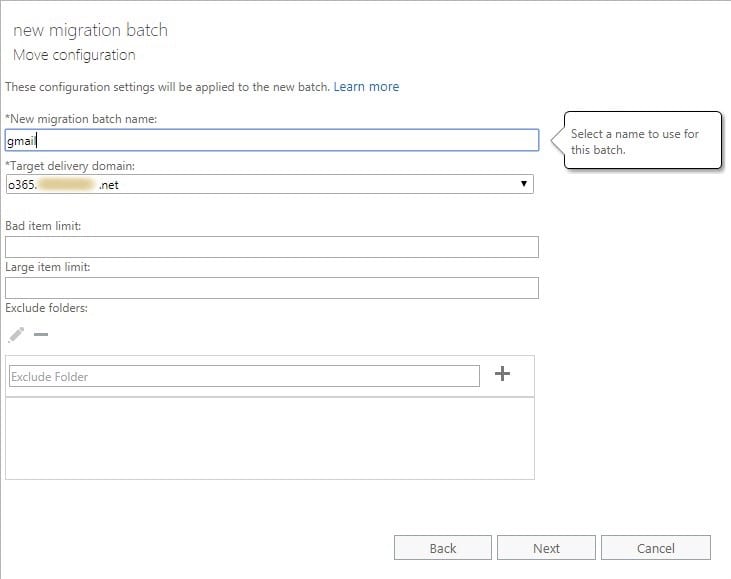Click the 'Move configuration' subtitle
The width and height of the screenshot is (731, 579).
tap(74, 55)
